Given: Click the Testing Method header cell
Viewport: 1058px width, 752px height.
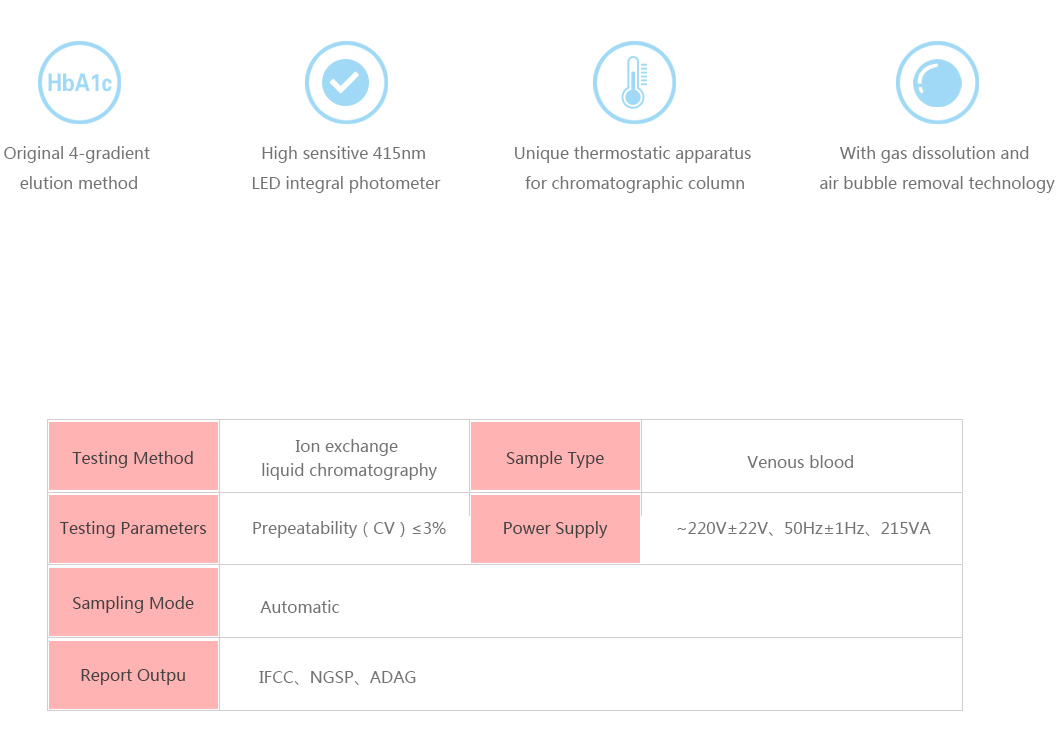Looking at the screenshot, I should click(x=134, y=456).
